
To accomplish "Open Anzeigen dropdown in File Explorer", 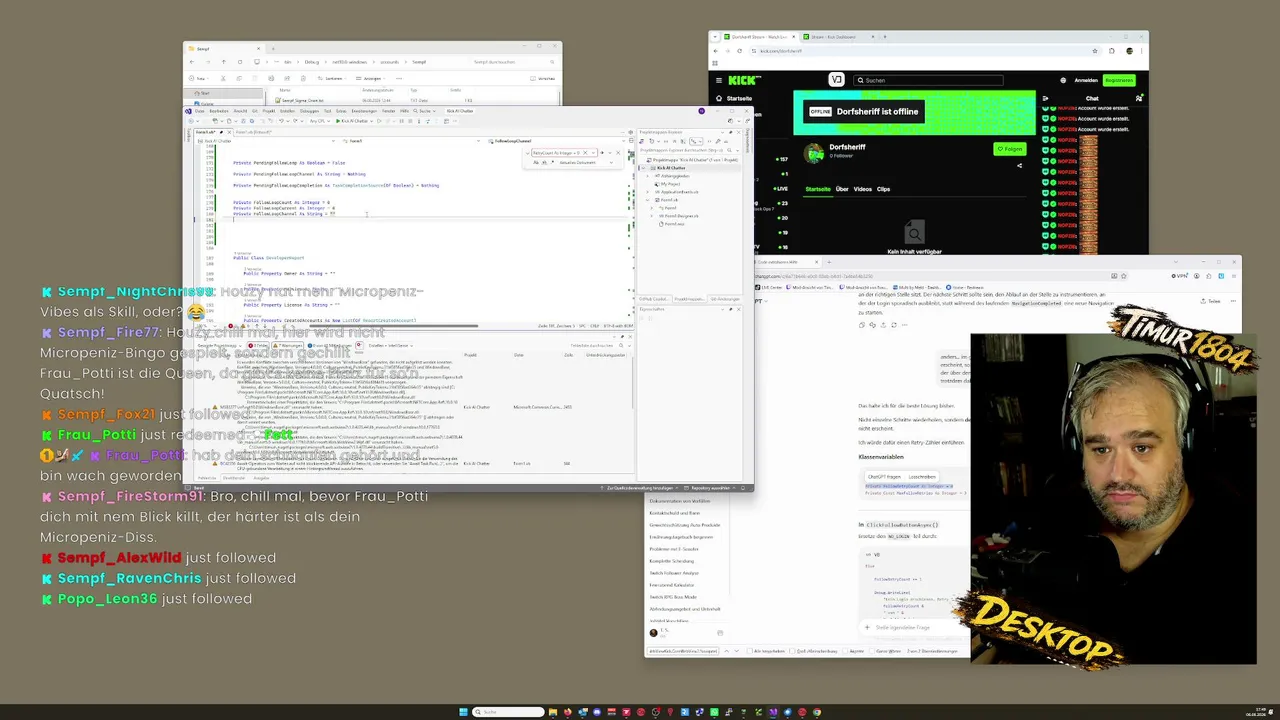I will (371, 78).
